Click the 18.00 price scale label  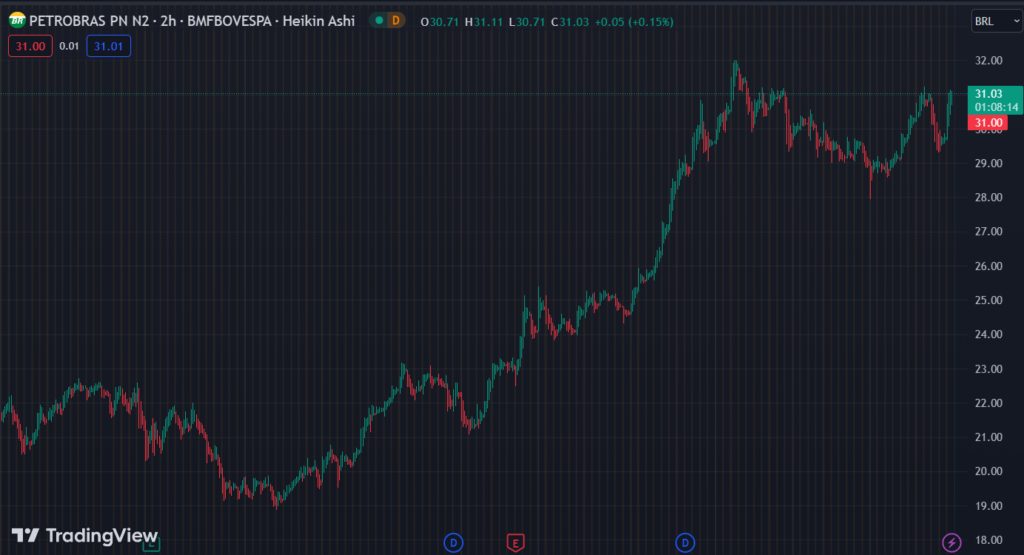989,540
